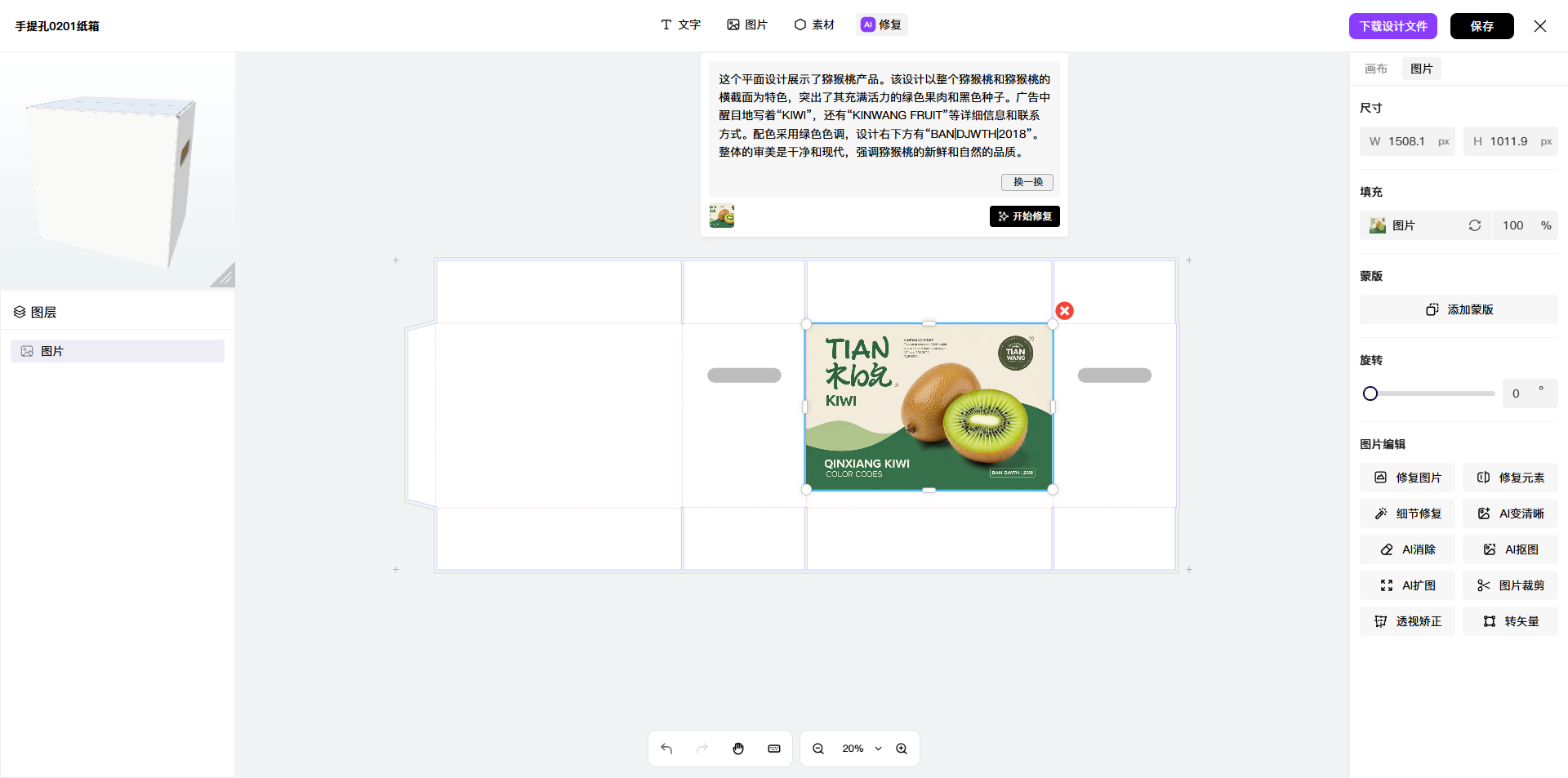Click the 保存 save button
The width and height of the screenshot is (1568, 778).
pos(1482,26)
